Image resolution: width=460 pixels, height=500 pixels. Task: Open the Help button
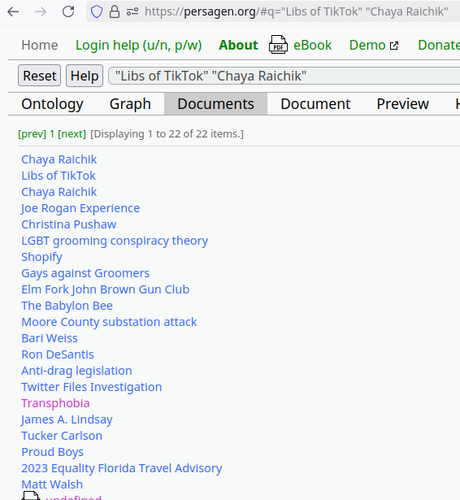tap(84, 76)
